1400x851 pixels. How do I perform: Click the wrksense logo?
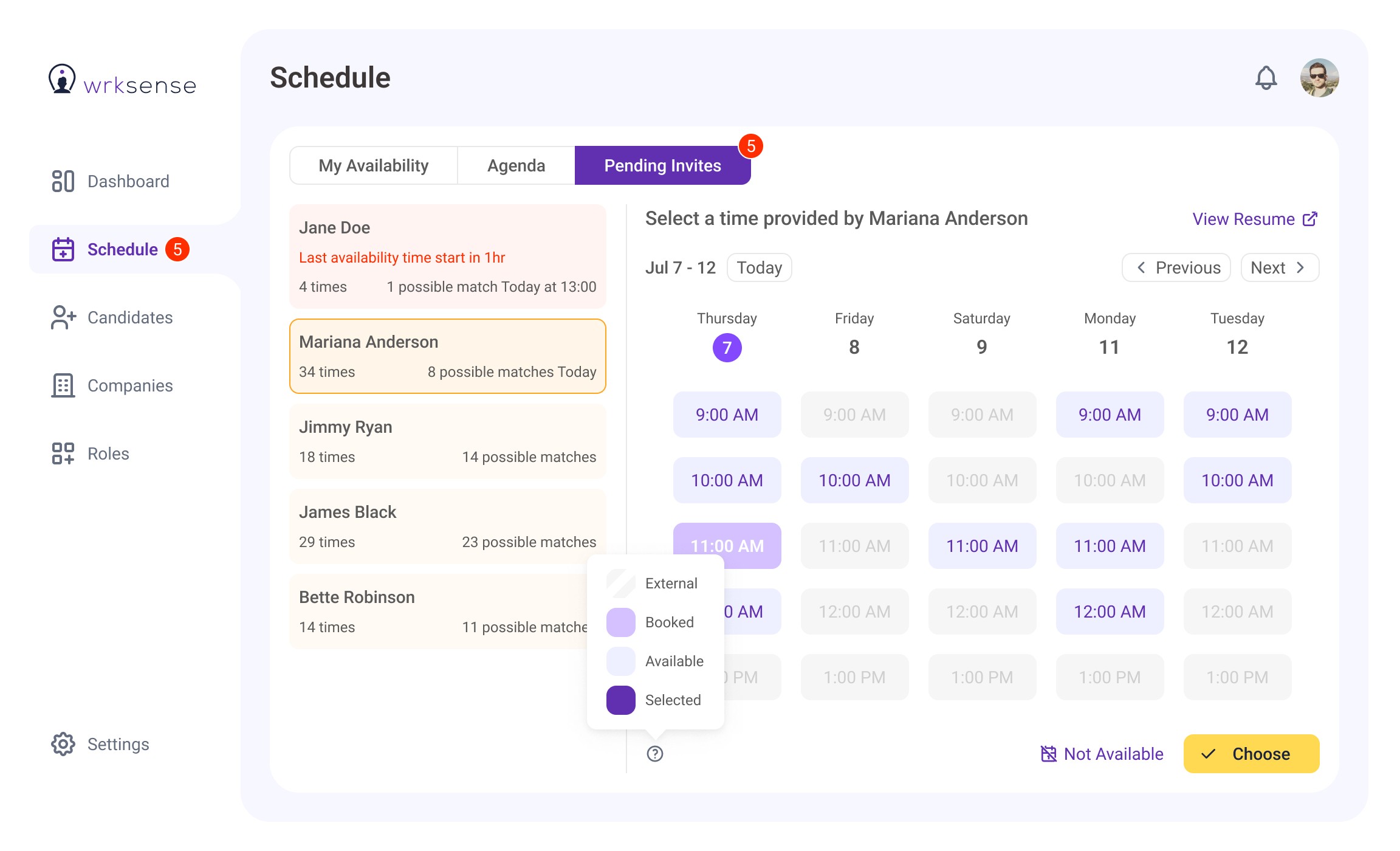pyautogui.click(x=123, y=81)
